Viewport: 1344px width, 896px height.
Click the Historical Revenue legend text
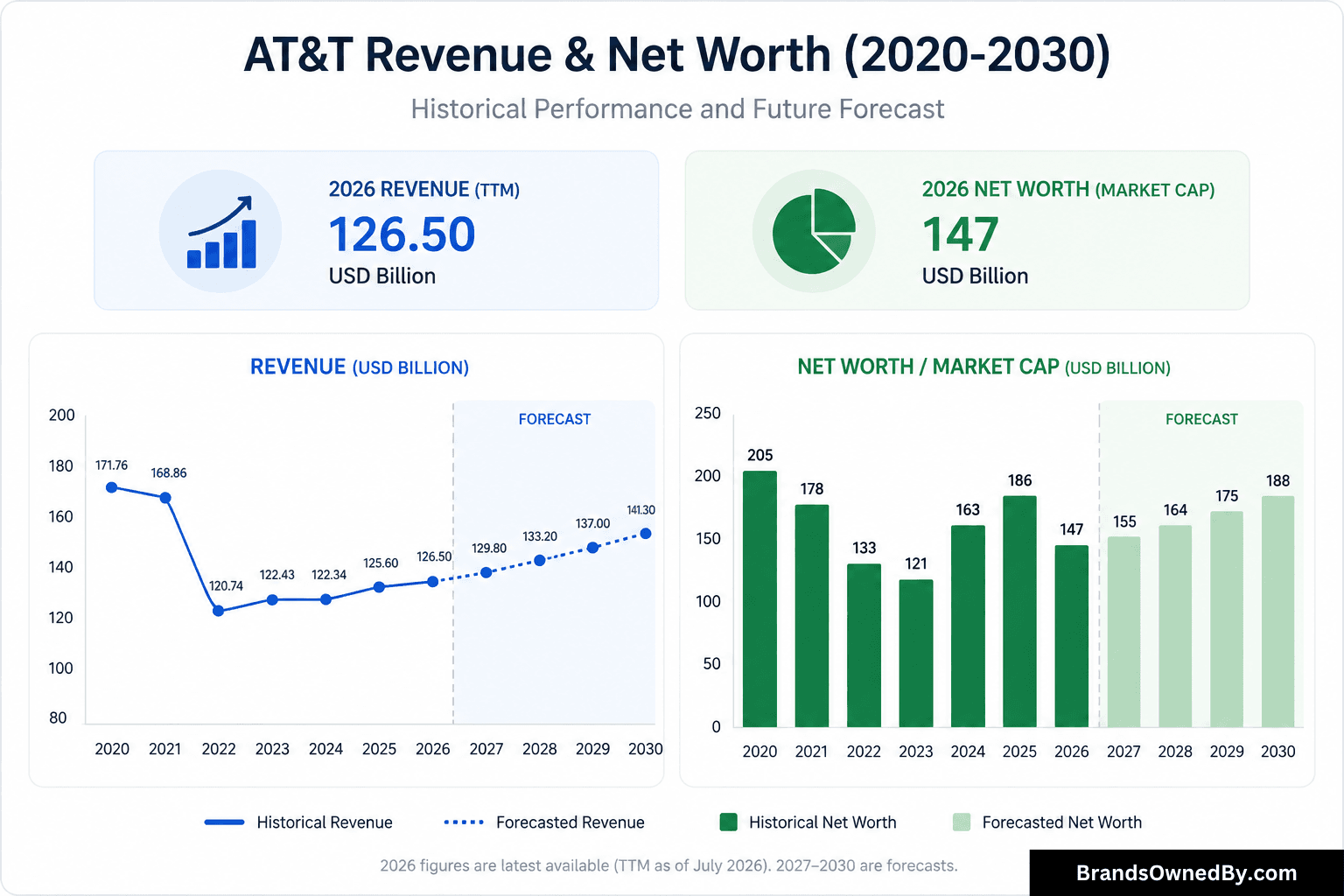coord(325,822)
